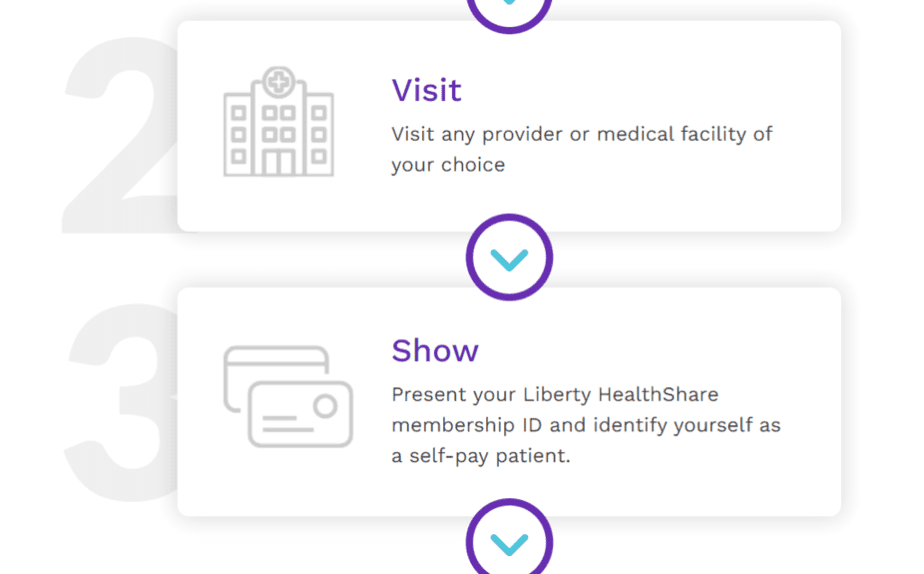Click the 'a self-pay patient.' text
Image resolution: width=924 pixels, height=574 pixels.
tap(481, 456)
